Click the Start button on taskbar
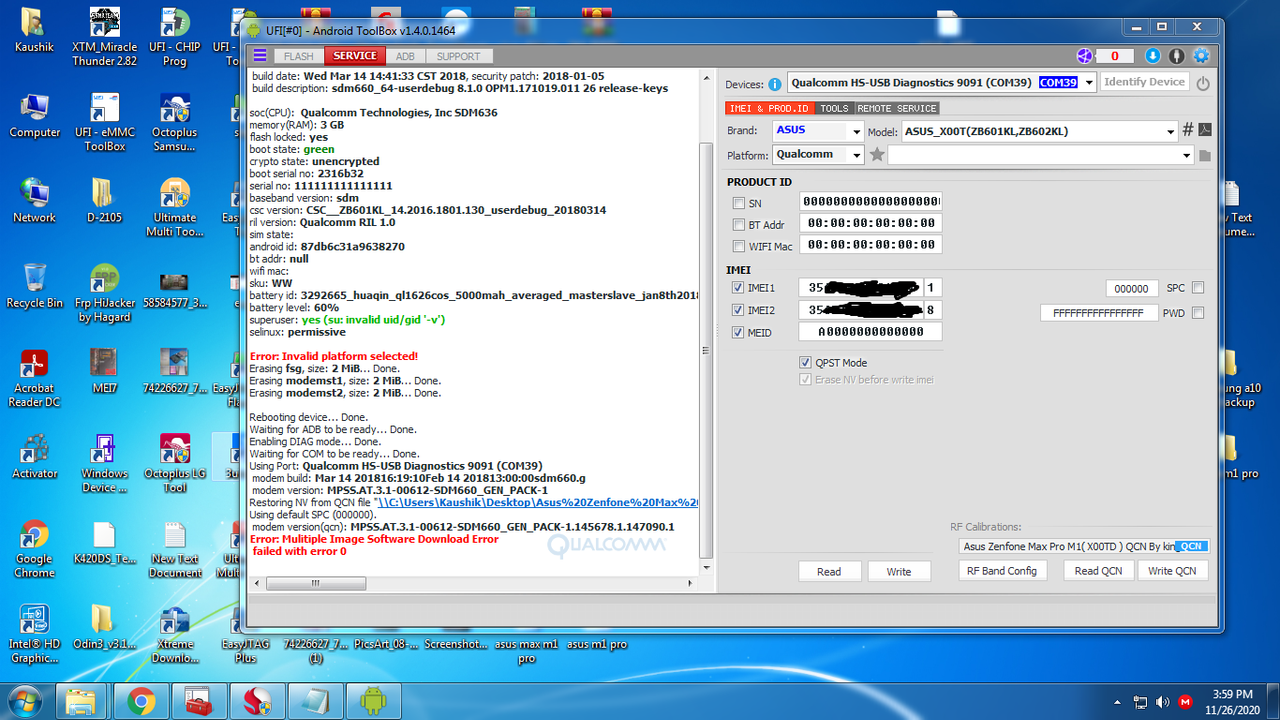Image resolution: width=1280 pixels, height=720 pixels. (x=23, y=700)
